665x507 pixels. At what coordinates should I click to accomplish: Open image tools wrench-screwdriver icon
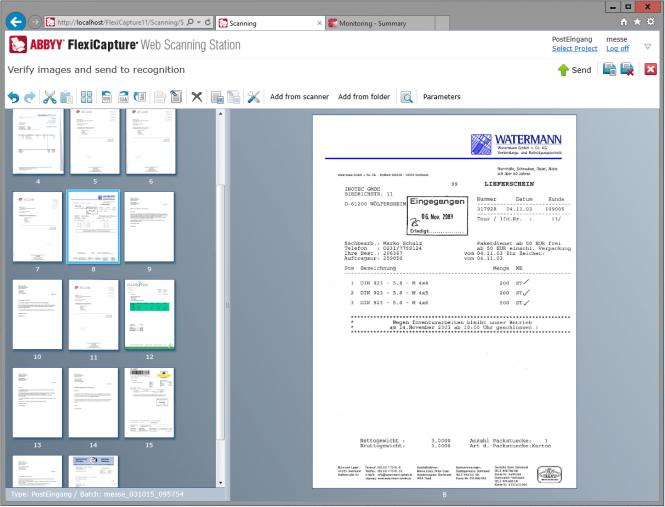point(254,97)
